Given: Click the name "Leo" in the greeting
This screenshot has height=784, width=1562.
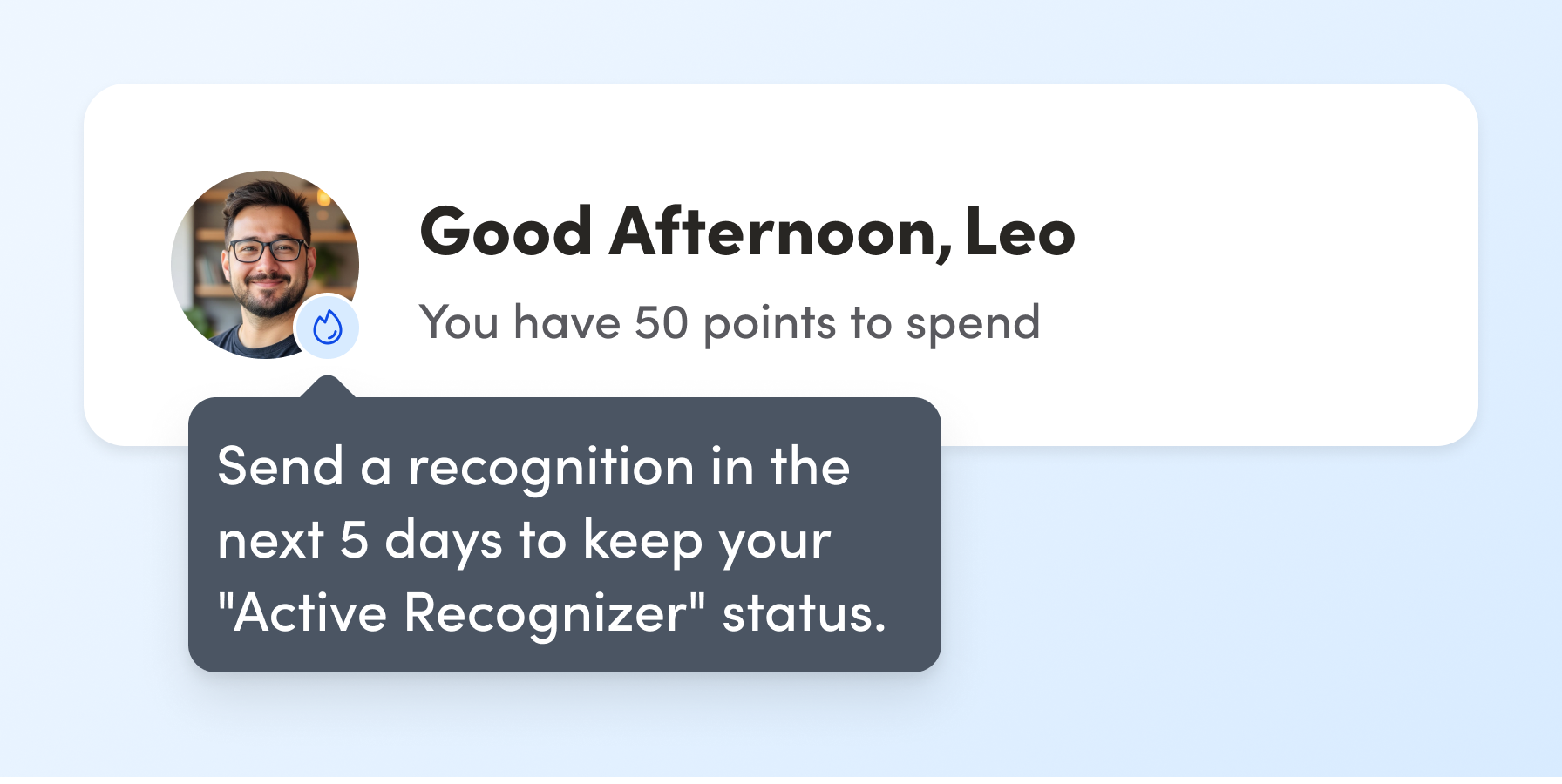Looking at the screenshot, I should 1020,232.
